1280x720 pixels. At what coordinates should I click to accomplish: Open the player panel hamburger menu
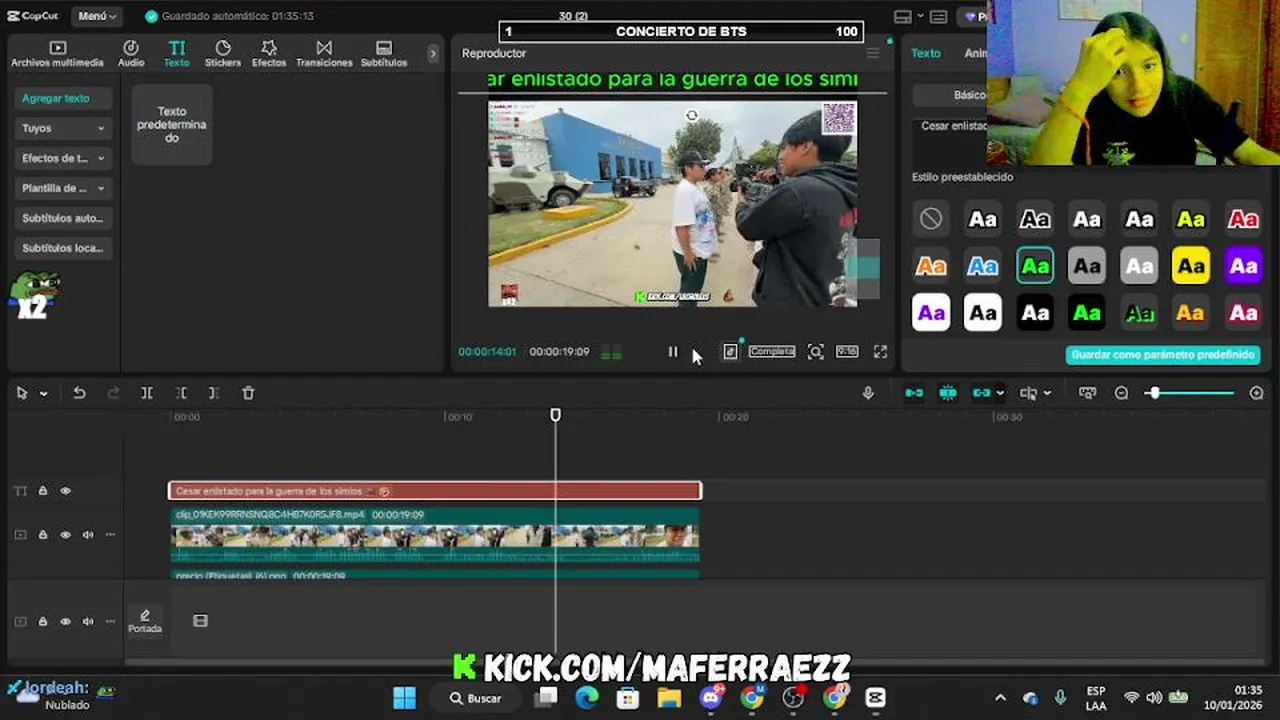[x=873, y=53]
